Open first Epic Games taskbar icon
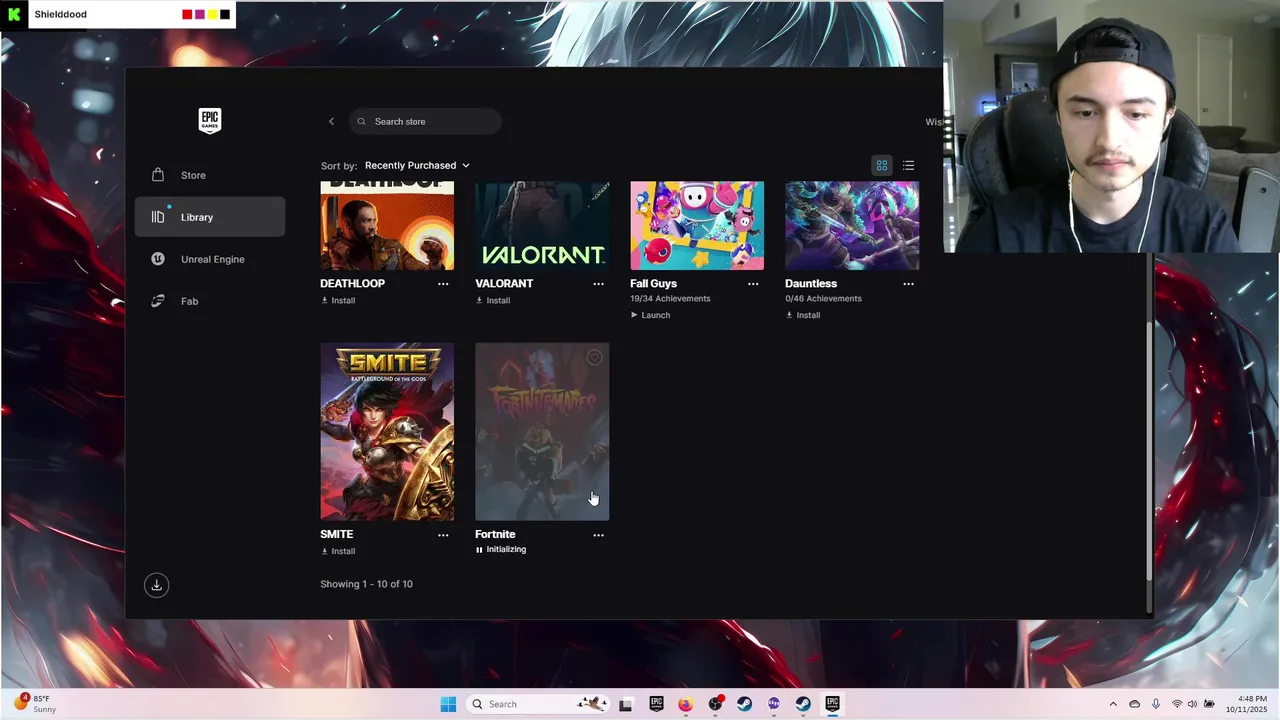The image size is (1280, 720). point(656,704)
